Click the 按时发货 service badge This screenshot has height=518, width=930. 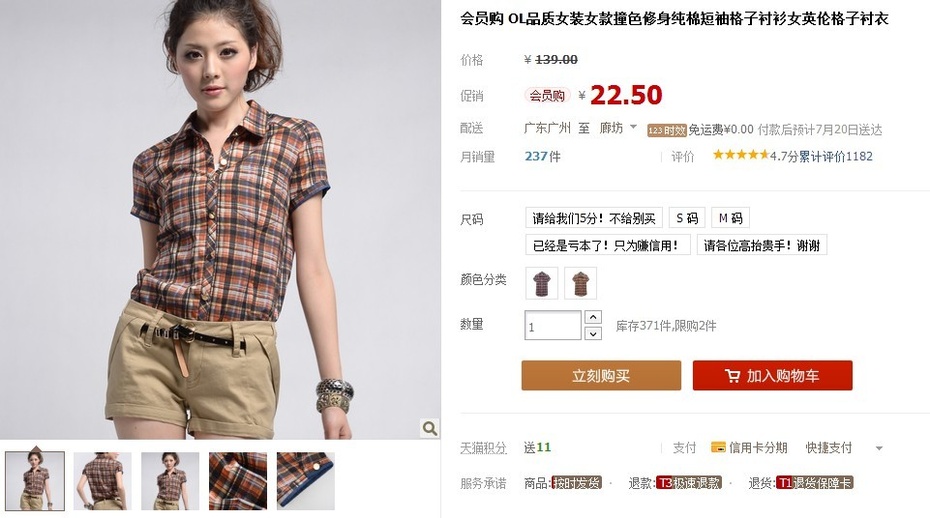tap(576, 483)
